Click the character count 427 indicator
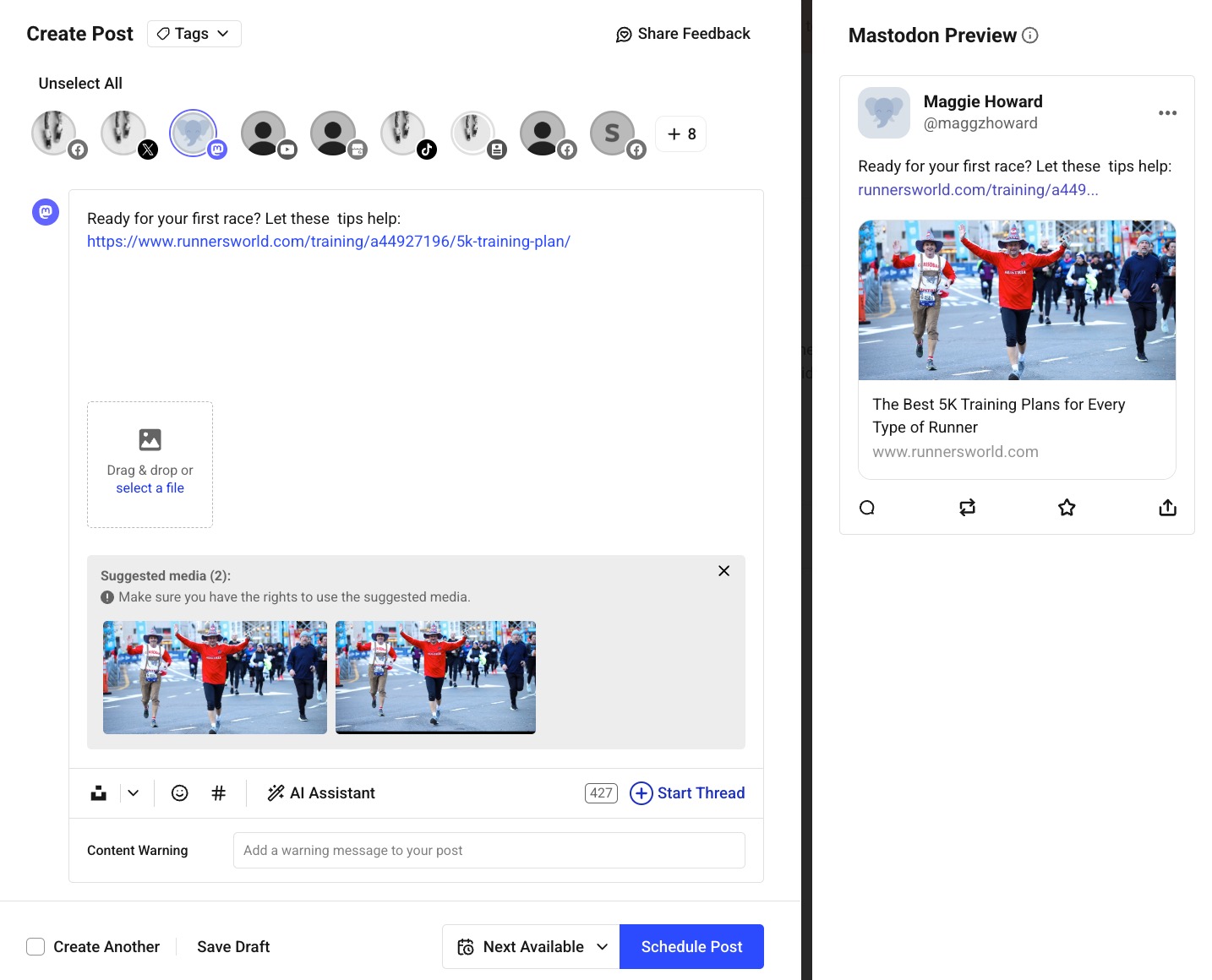The image size is (1212, 980). (x=601, y=793)
